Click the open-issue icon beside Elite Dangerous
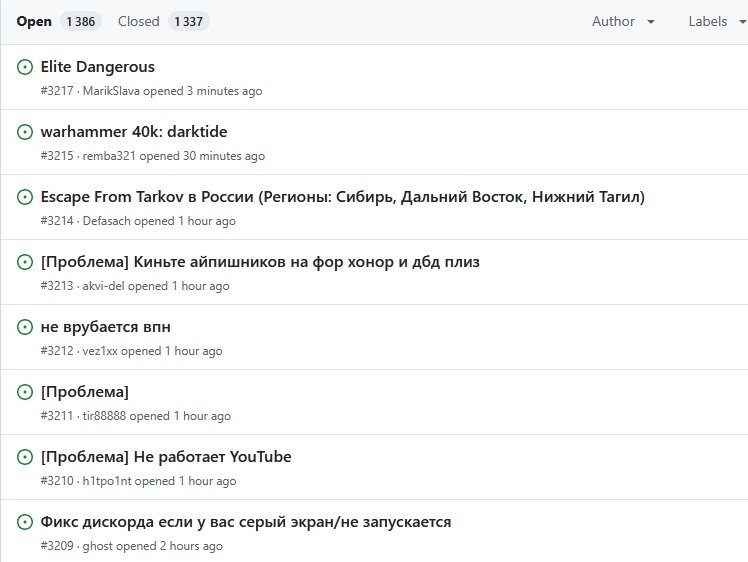Screen dimensions: 748x562 (25, 67)
